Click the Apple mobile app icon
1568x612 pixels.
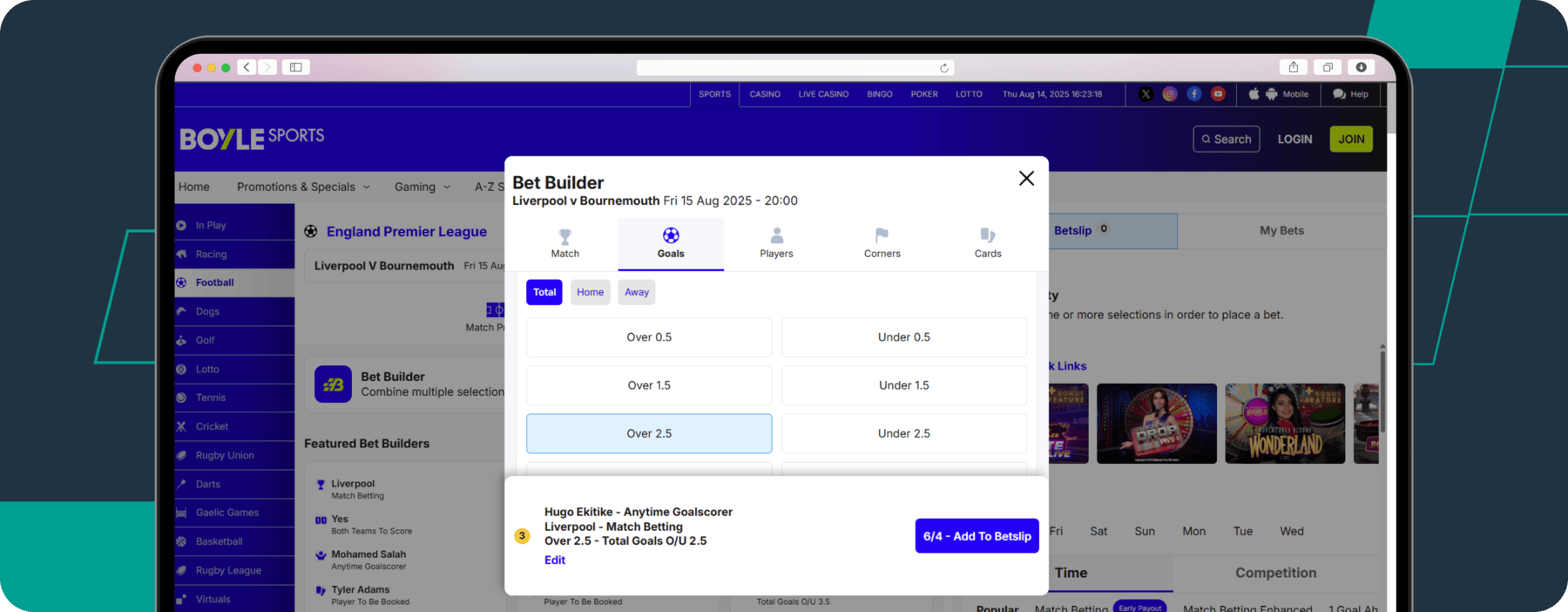tap(1254, 94)
